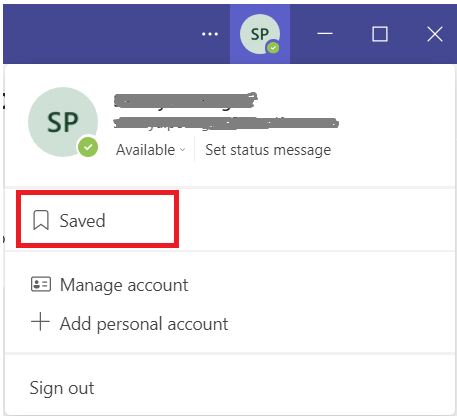The width and height of the screenshot is (457, 416).
Task: Click the small chevron next to Available
Action: [182, 150]
